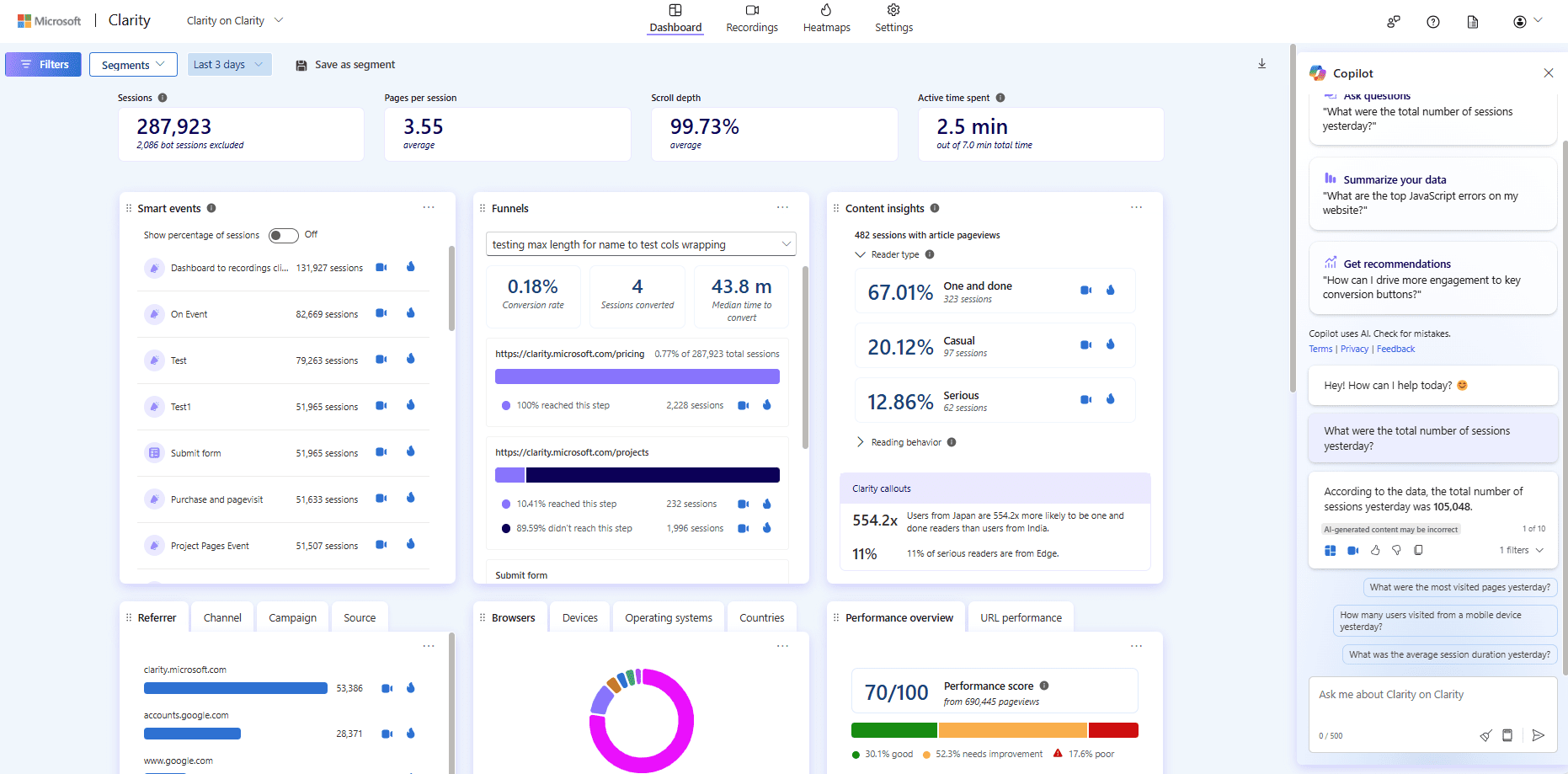Open heatmap for accounts.google.com referrer
Image resolution: width=1568 pixels, height=774 pixels.
click(411, 734)
